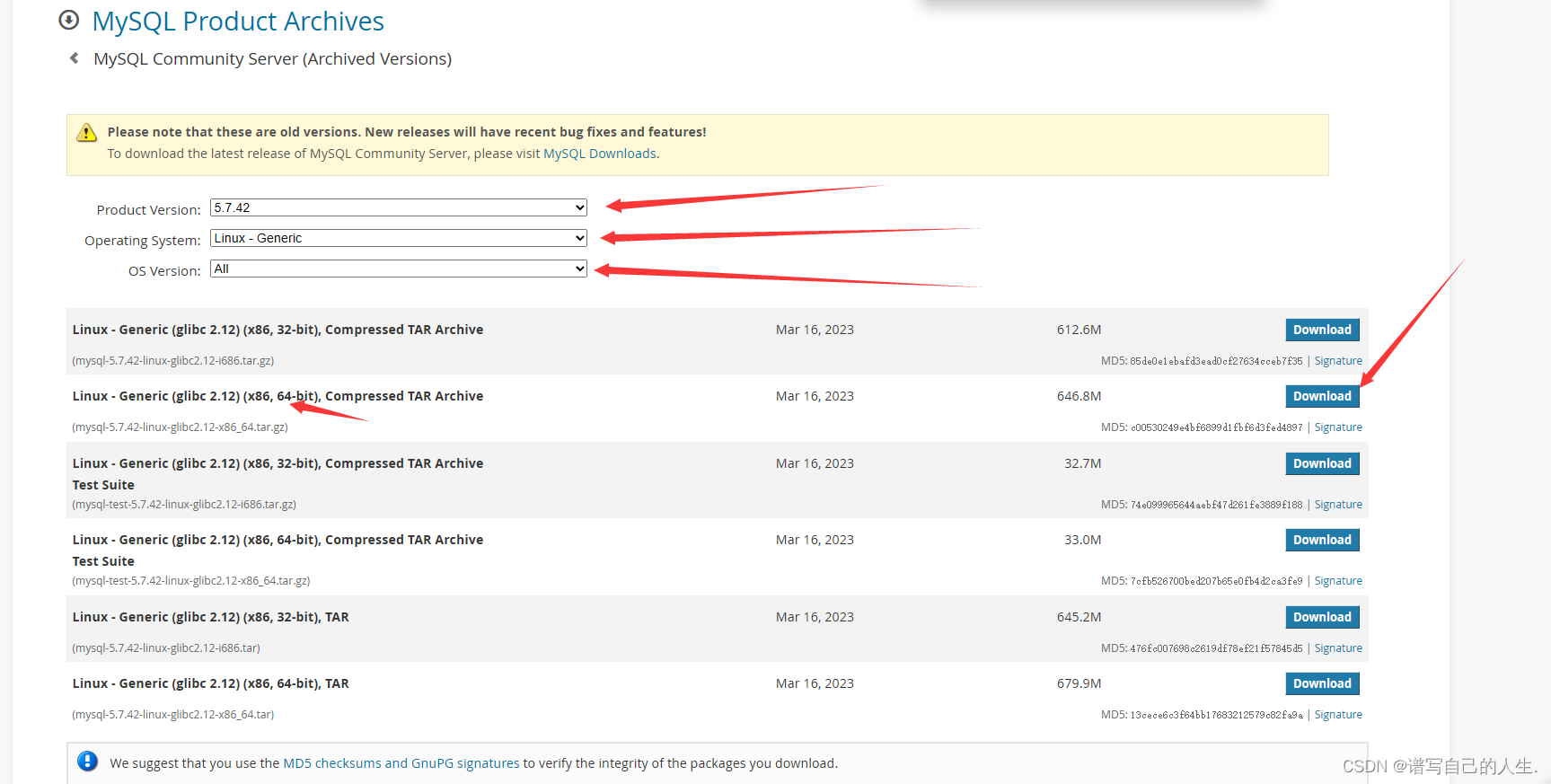Viewport: 1551px width, 784px height.
Task: Download the 64-bit Test Suite archive 33.0M
Action: click(1322, 540)
